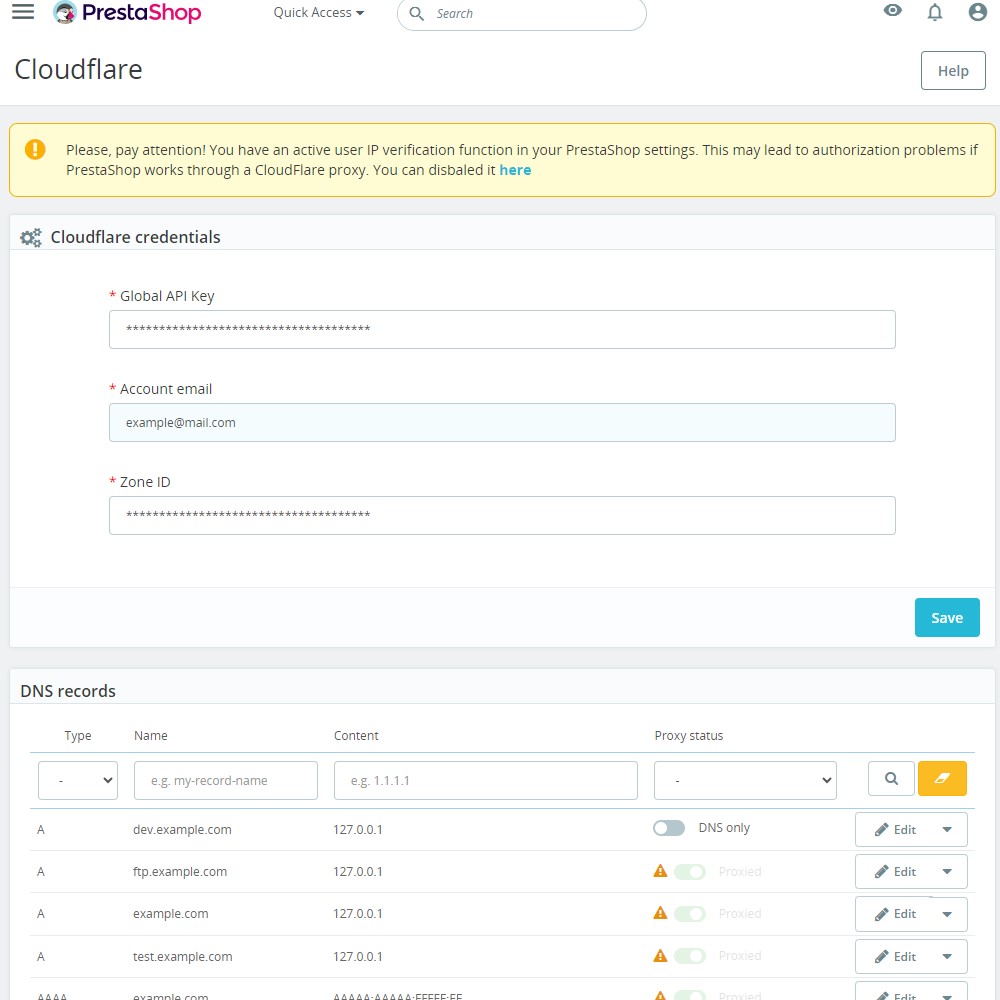Edit the test.example.com record

click(895, 956)
